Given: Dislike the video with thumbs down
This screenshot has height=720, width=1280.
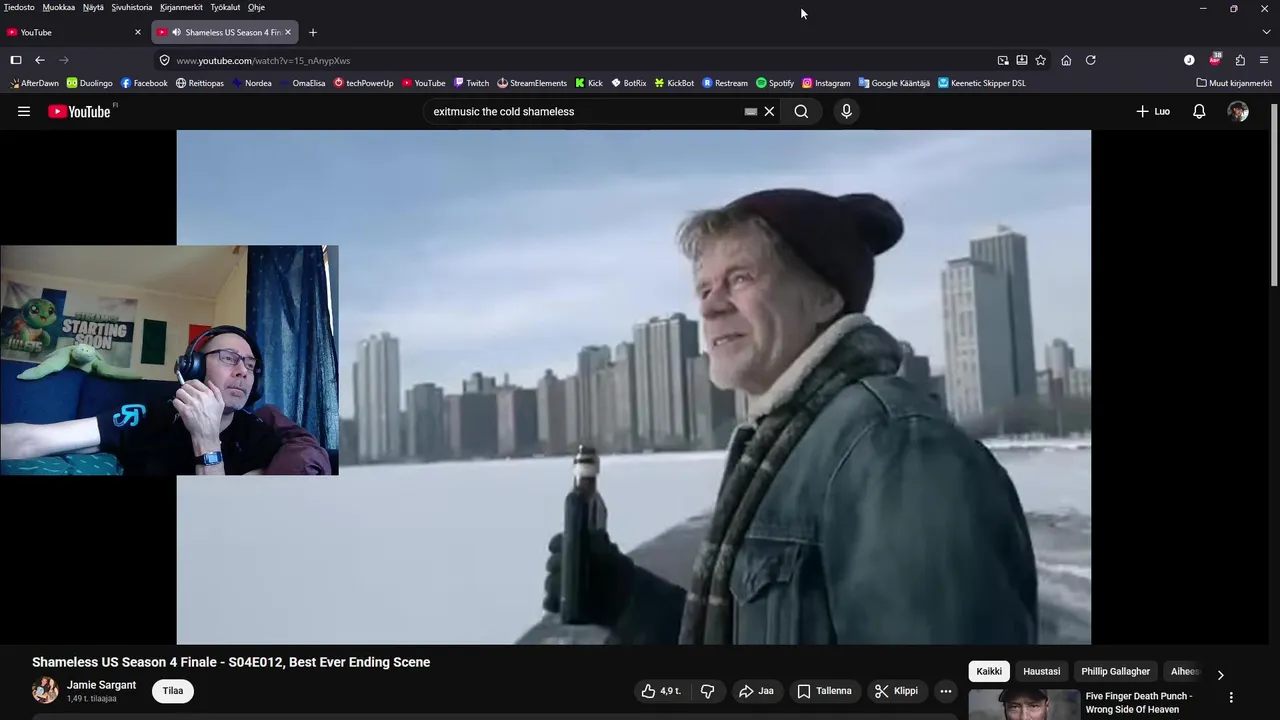Looking at the screenshot, I should click(707, 691).
